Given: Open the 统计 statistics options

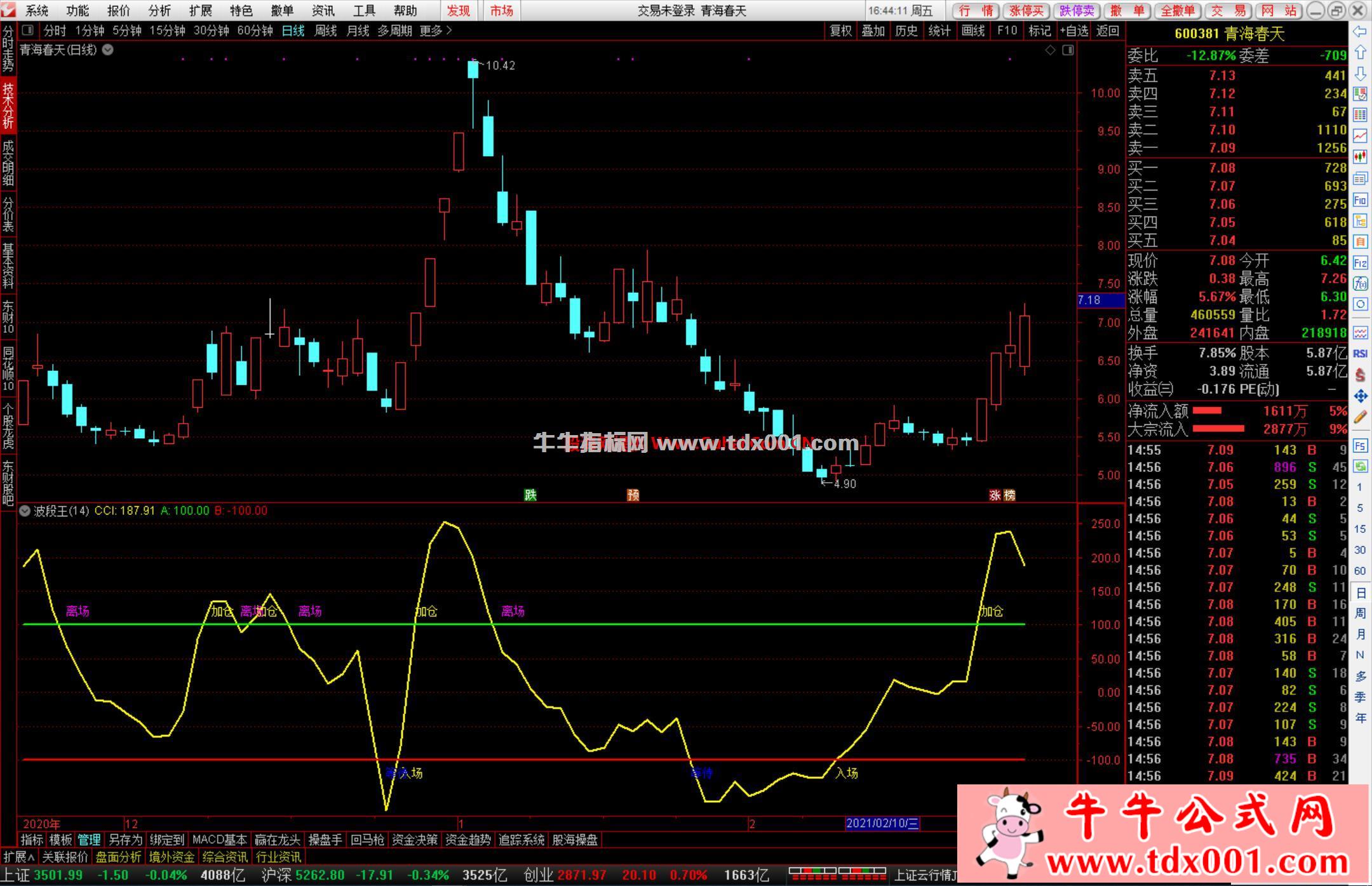Looking at the screenshot, I should pyautogui.click(x=939, y=30).
